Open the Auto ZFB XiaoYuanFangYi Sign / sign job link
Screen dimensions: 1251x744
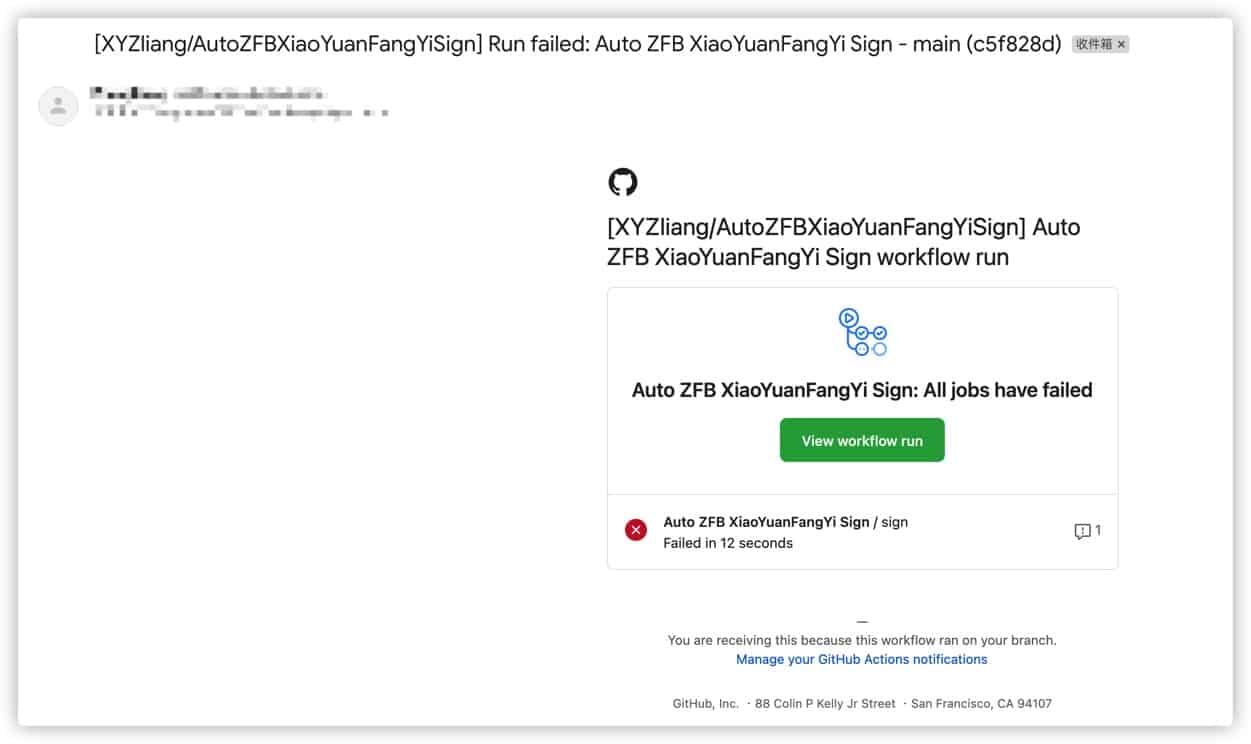(x=786, y=522)
